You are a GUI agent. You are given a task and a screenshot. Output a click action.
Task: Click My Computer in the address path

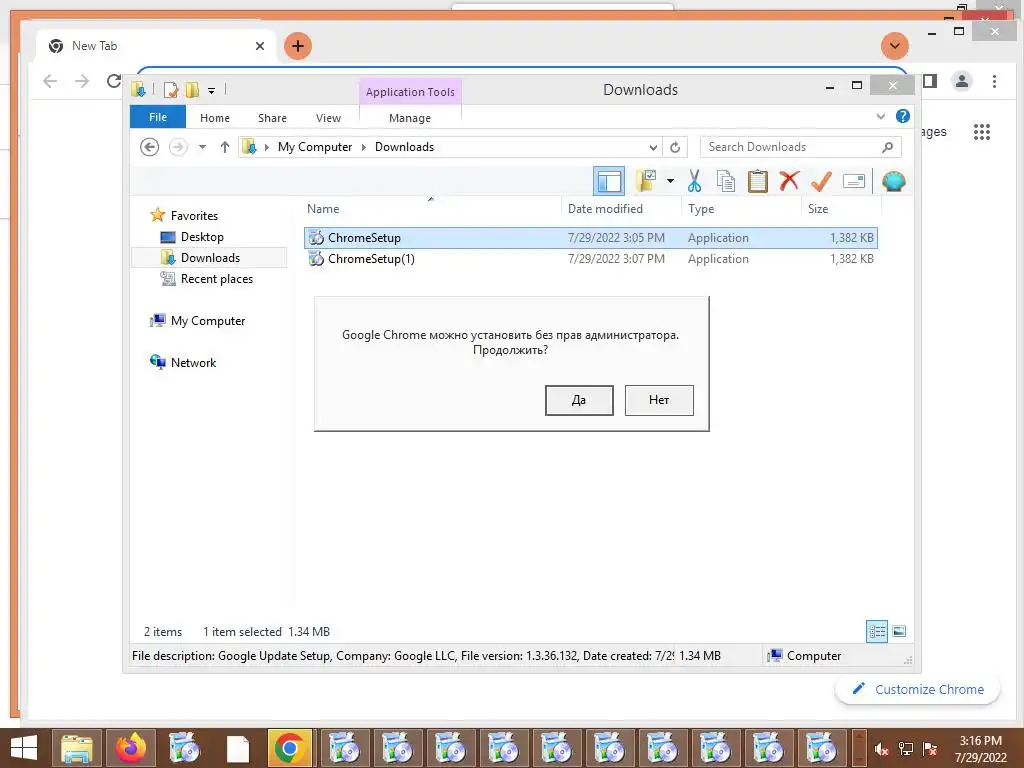315,147
